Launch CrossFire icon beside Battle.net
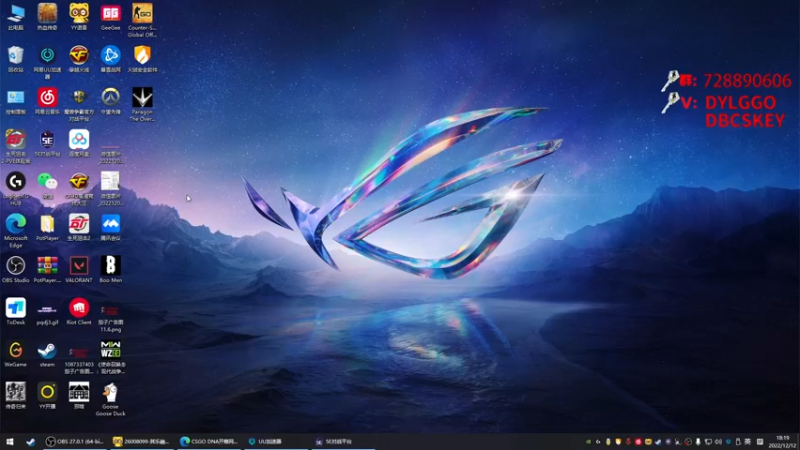 (79, 59)
